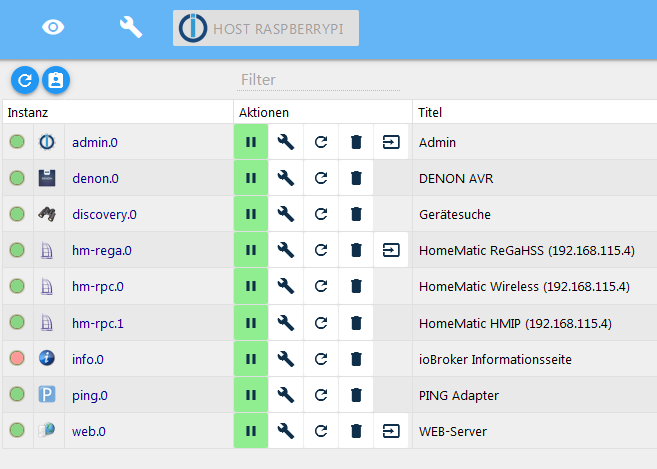657x469 pixels.
Task: Delete the hm-rpc.1 instance
Action: click(x=356, y=323)
